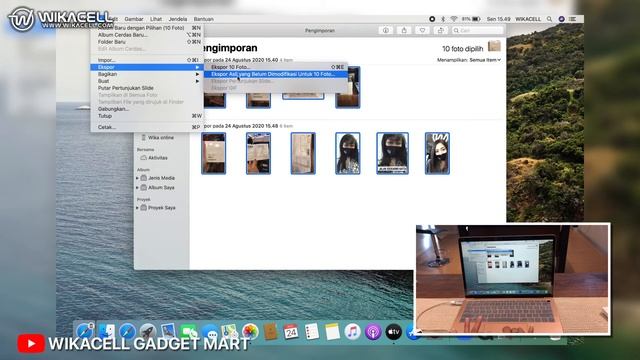
Task: Open FaceTime from the Dock
Action: click(x=189, y=332)
